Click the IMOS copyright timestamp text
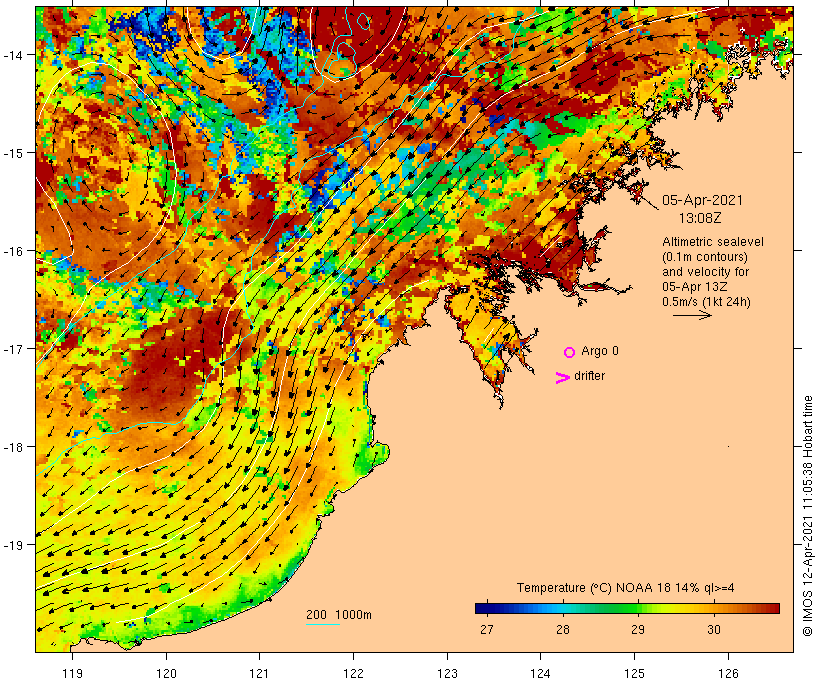Viewport: 820px width, 680px height. [x=808, y=516]
